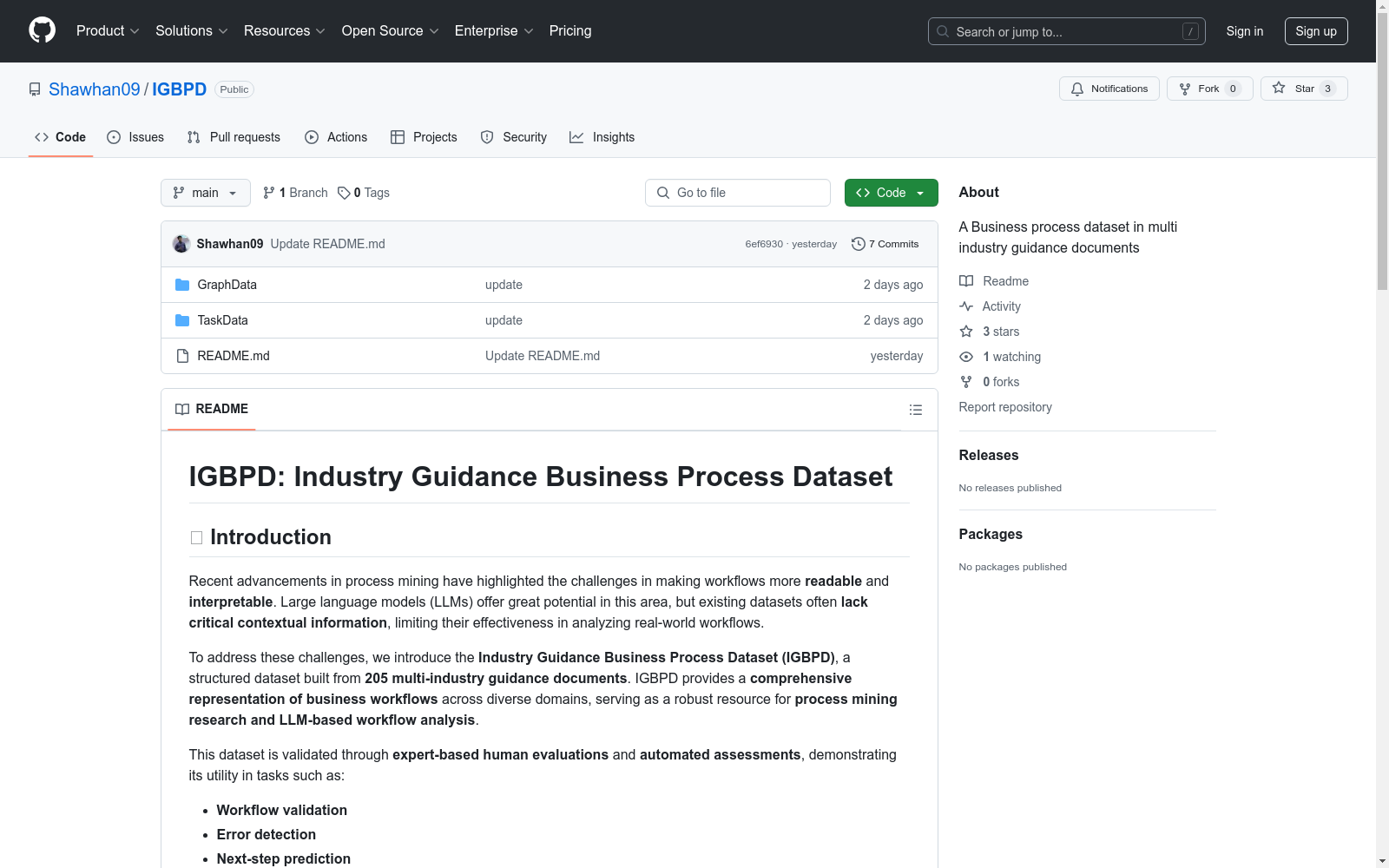Image resolution: width=1389 pixels, height=868 pixels.
Task: Open the Actions tab
Action: tap(336, 137)
